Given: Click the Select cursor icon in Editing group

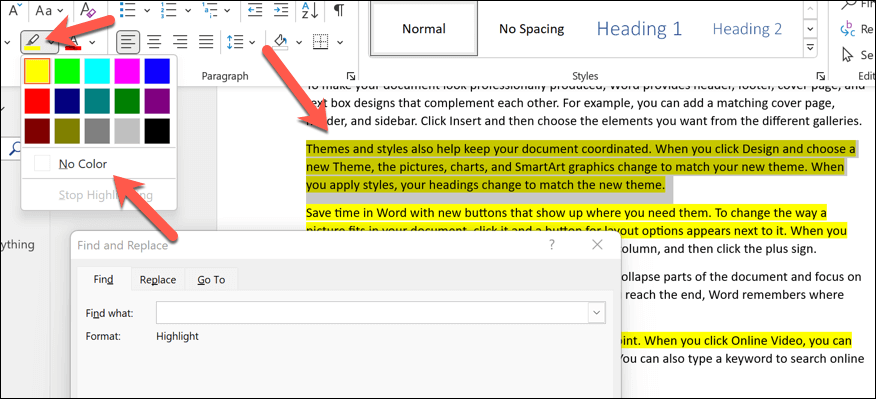Looking at the screenshot, I should click(848, 55).
